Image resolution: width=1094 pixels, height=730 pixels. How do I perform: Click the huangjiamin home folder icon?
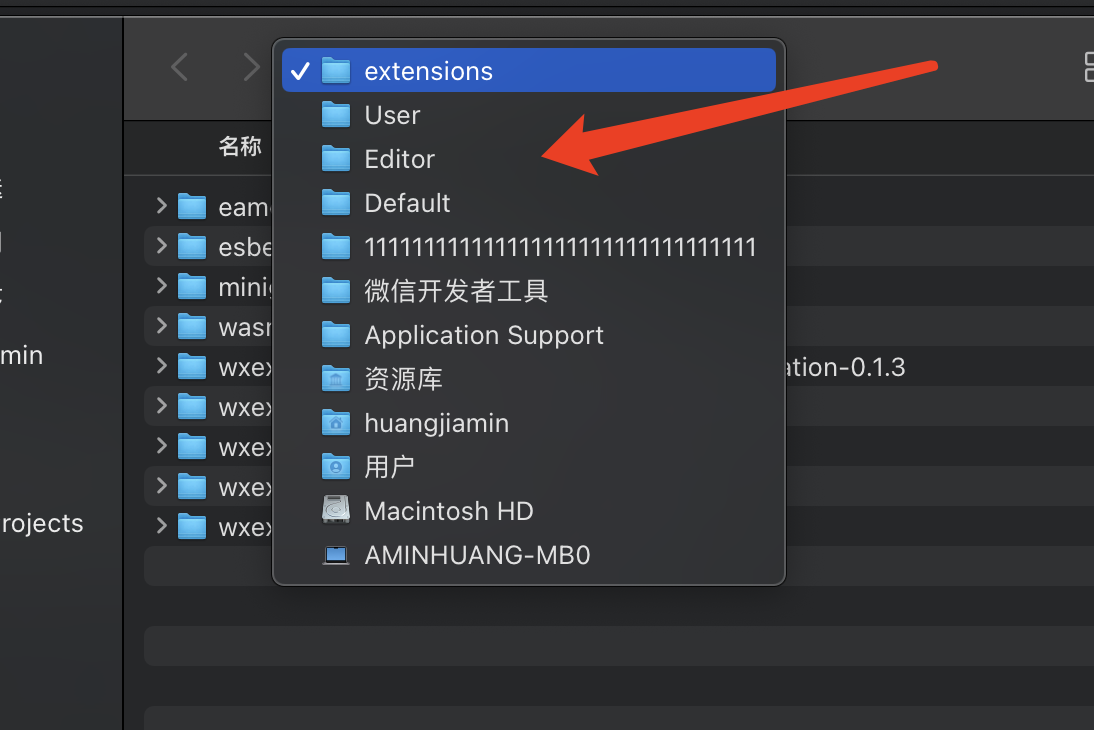[336, 423]
